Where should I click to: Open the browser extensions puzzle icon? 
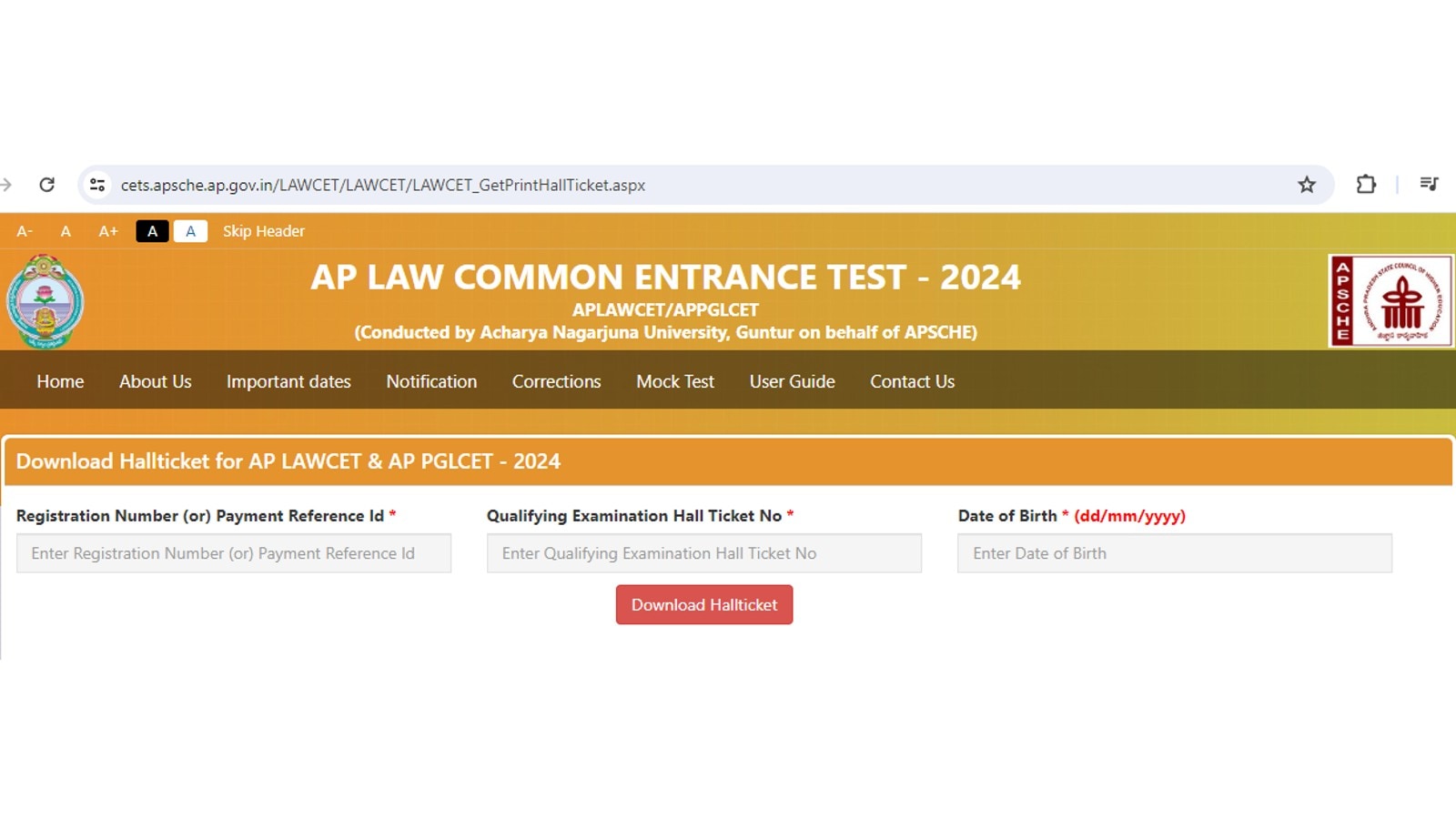click(1366, 185)
